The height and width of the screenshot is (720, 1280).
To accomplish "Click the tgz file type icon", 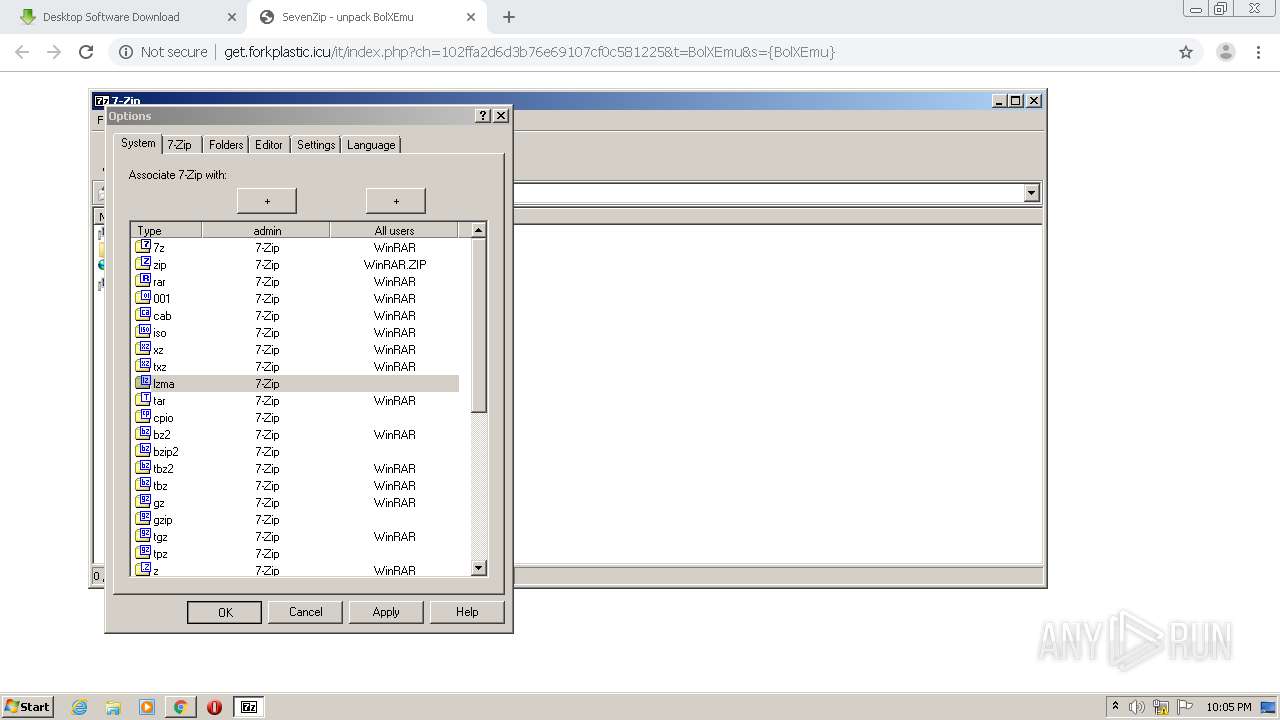I will point(143,536).
